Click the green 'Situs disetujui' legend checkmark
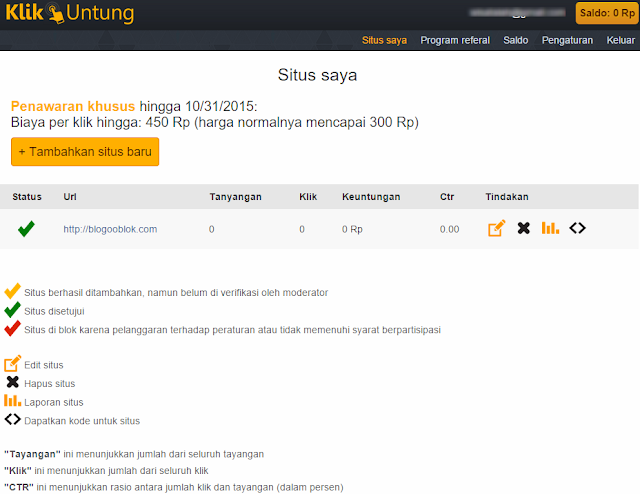The image size is (640, 494). coord(13,310)
